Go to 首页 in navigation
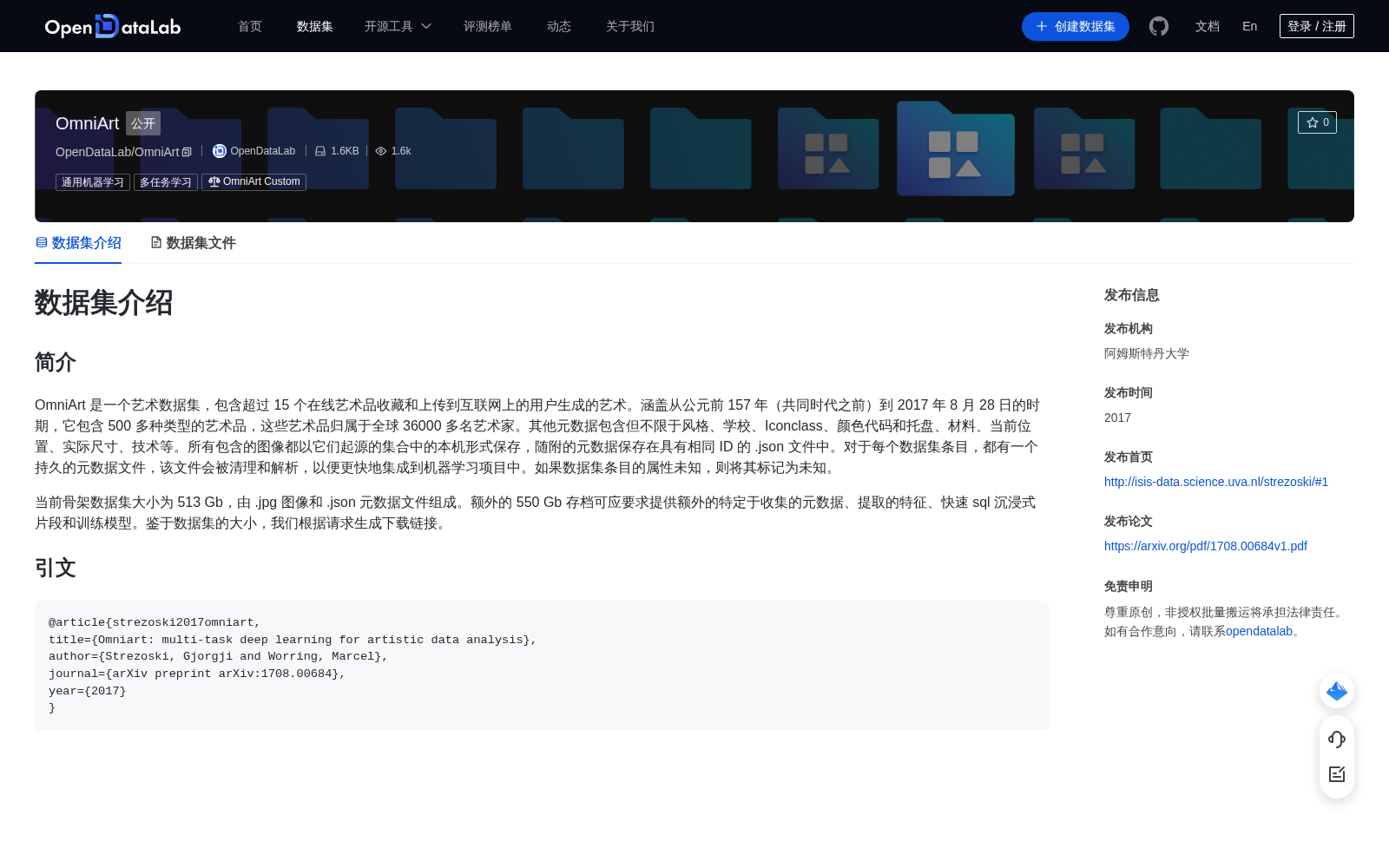Image resolution: width=1389 pixels, height=868 pixels. coord(250,26)
